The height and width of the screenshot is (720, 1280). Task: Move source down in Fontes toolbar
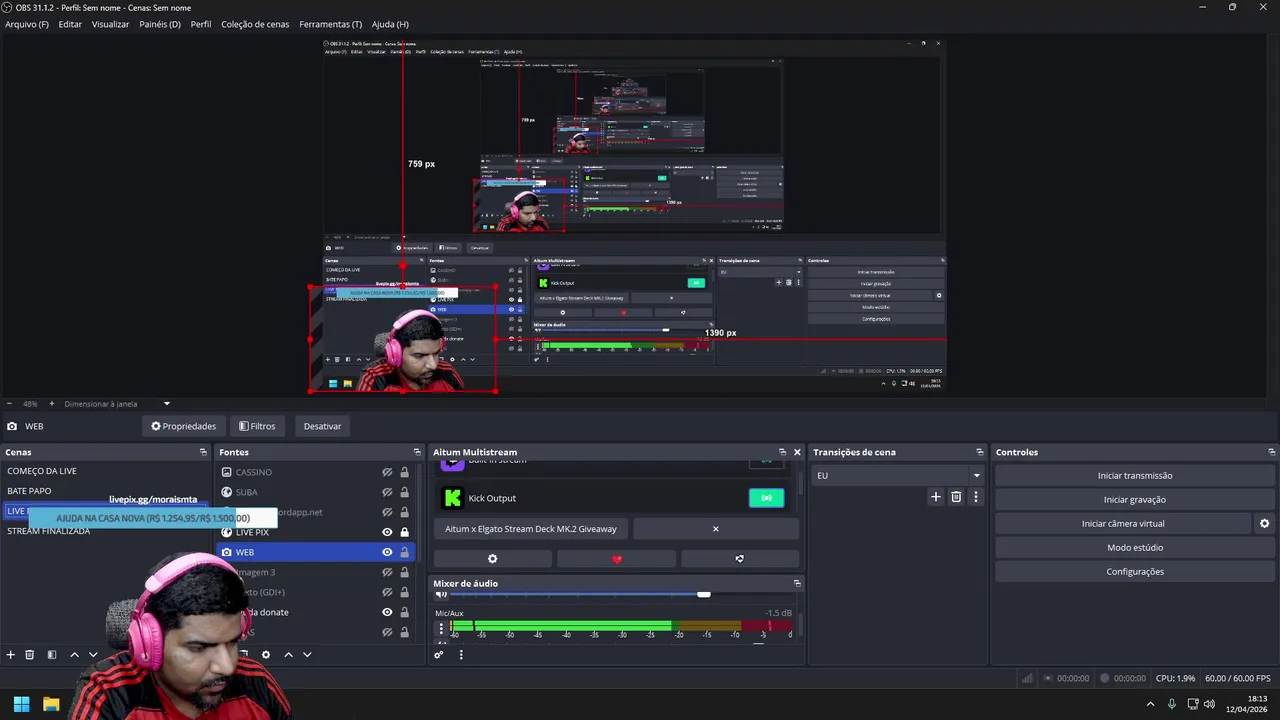[x=307, y=655]
